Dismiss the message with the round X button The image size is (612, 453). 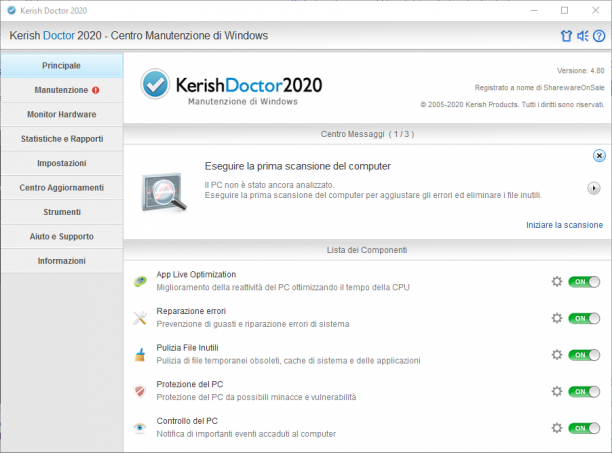click(599, 156)
